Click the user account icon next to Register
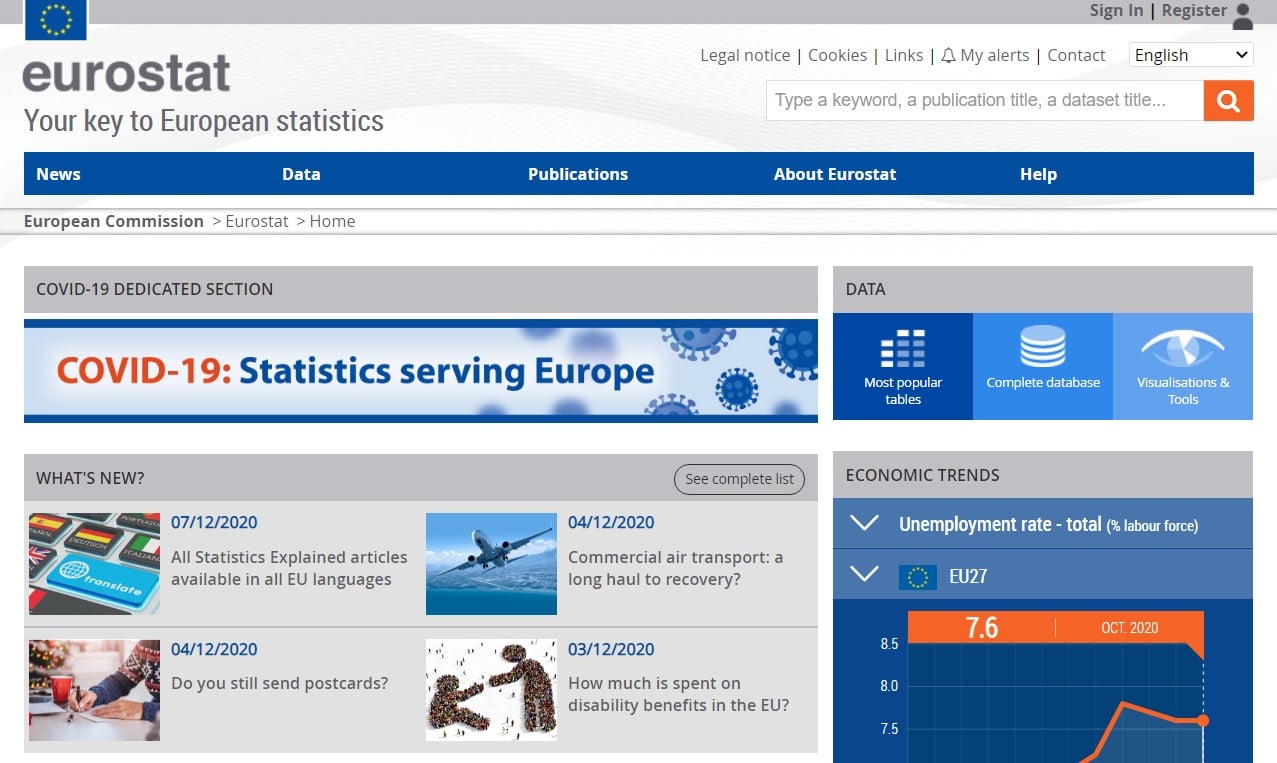 tap(1243, 13)
